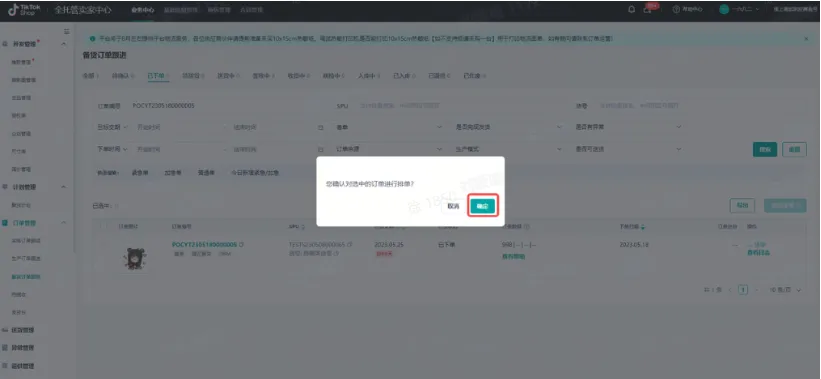Screen dimensions: 821x379
Task: Open the 下单时间 date-type dropdown
Action: 112,149
